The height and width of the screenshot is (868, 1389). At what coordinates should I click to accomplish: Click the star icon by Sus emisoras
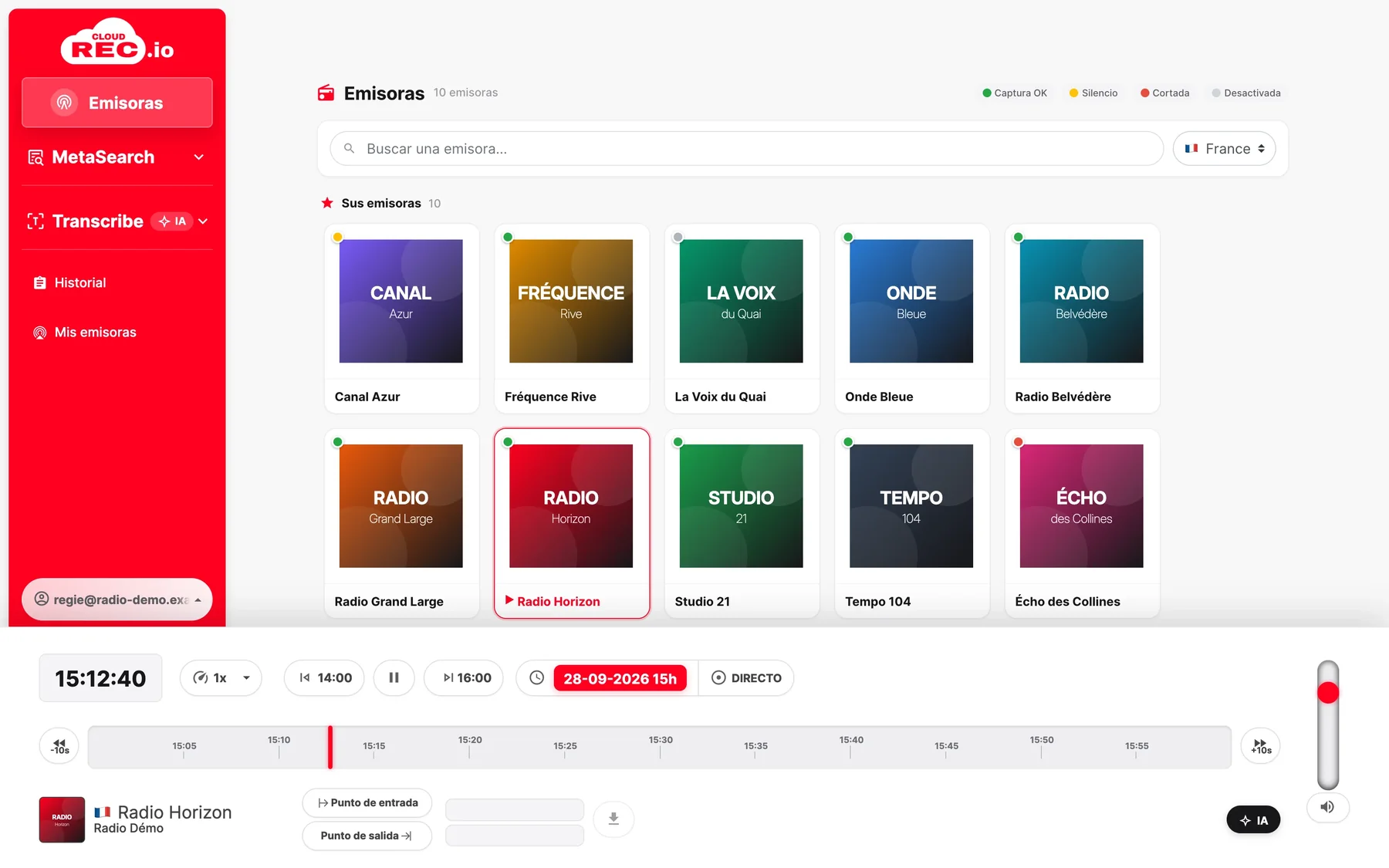coord(327,203)
